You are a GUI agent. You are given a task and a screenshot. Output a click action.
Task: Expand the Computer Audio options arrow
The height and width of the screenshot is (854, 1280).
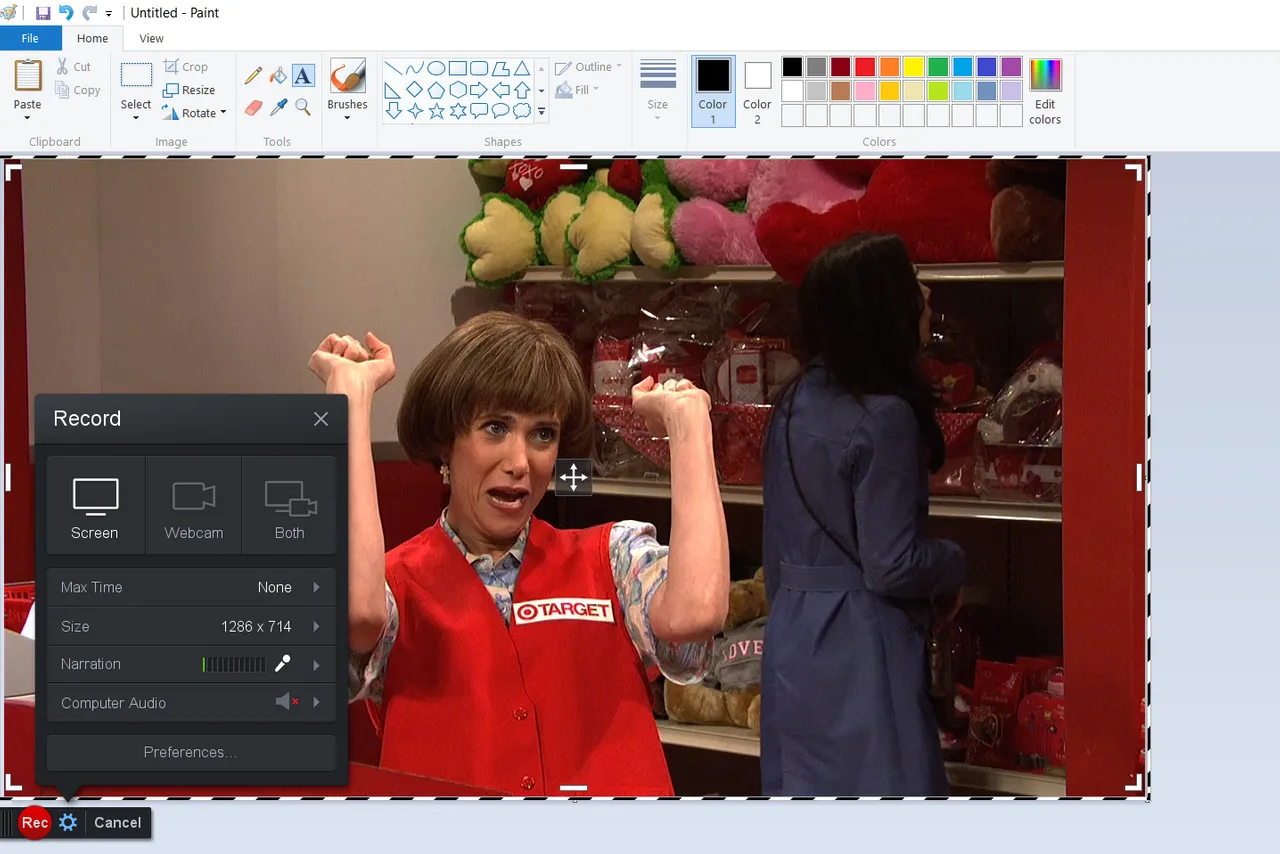(316, 702)
